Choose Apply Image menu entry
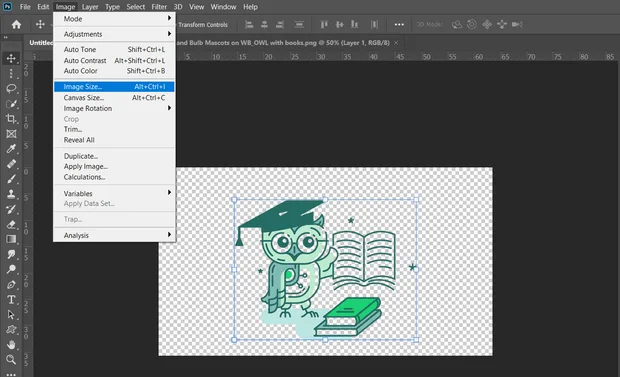The height and width of the screenshot is (377, 620). [x=114, y=166]
